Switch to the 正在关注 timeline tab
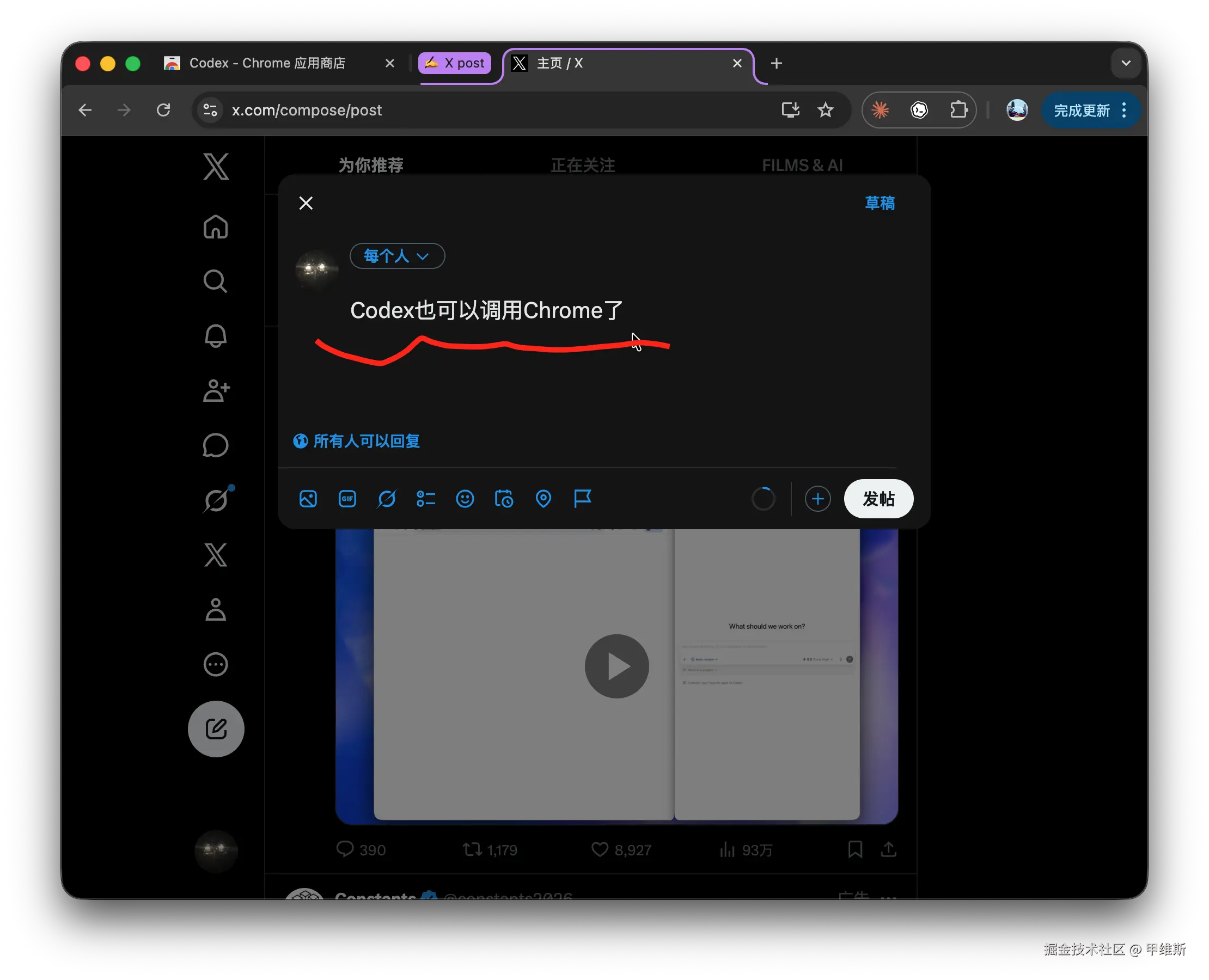1209x980 pixels. pyautogui.click(x=583, y=165)
